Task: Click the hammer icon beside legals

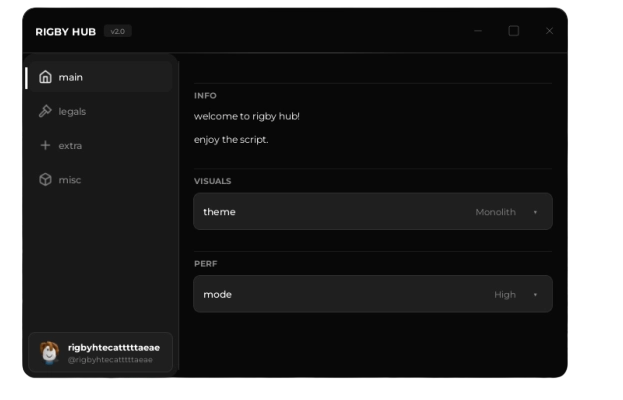Action: [x=45, y=111]
